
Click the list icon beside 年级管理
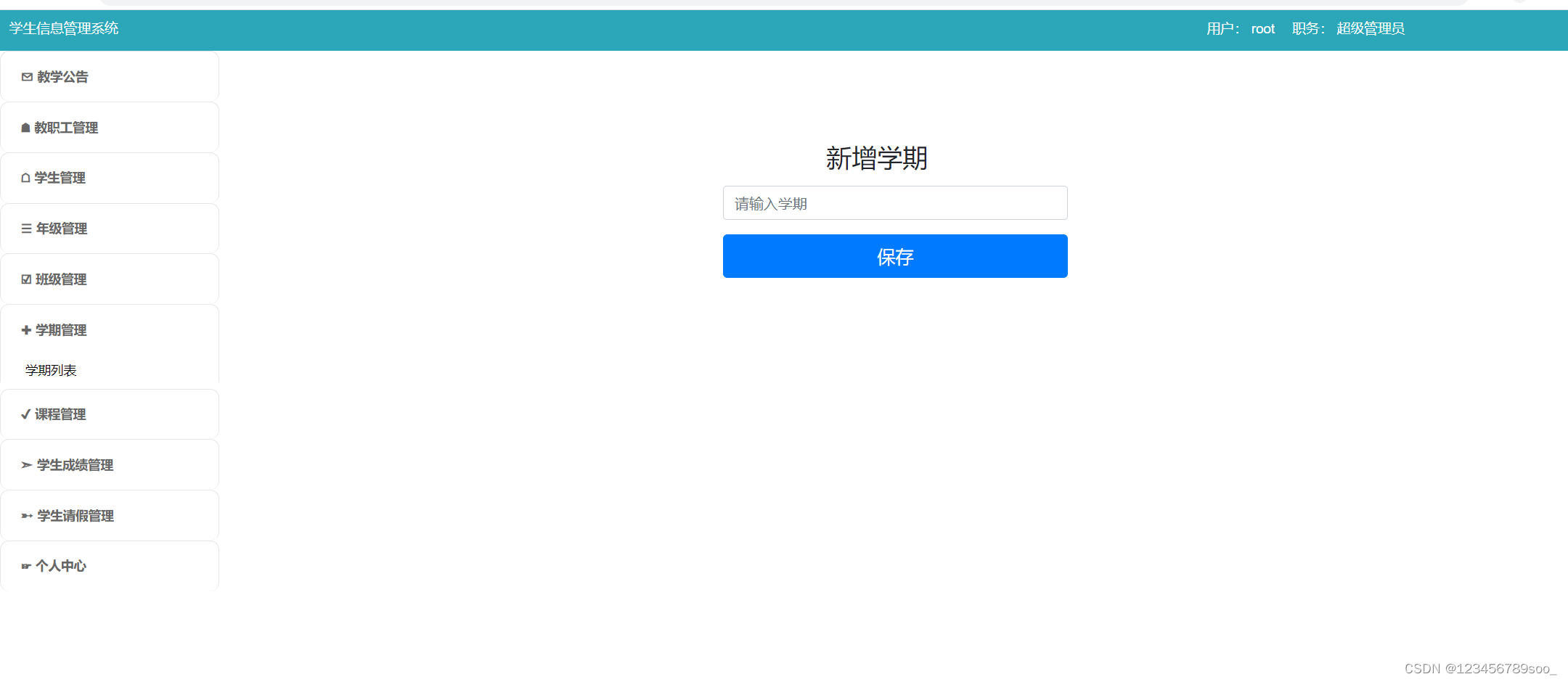[x=26, y=229]
